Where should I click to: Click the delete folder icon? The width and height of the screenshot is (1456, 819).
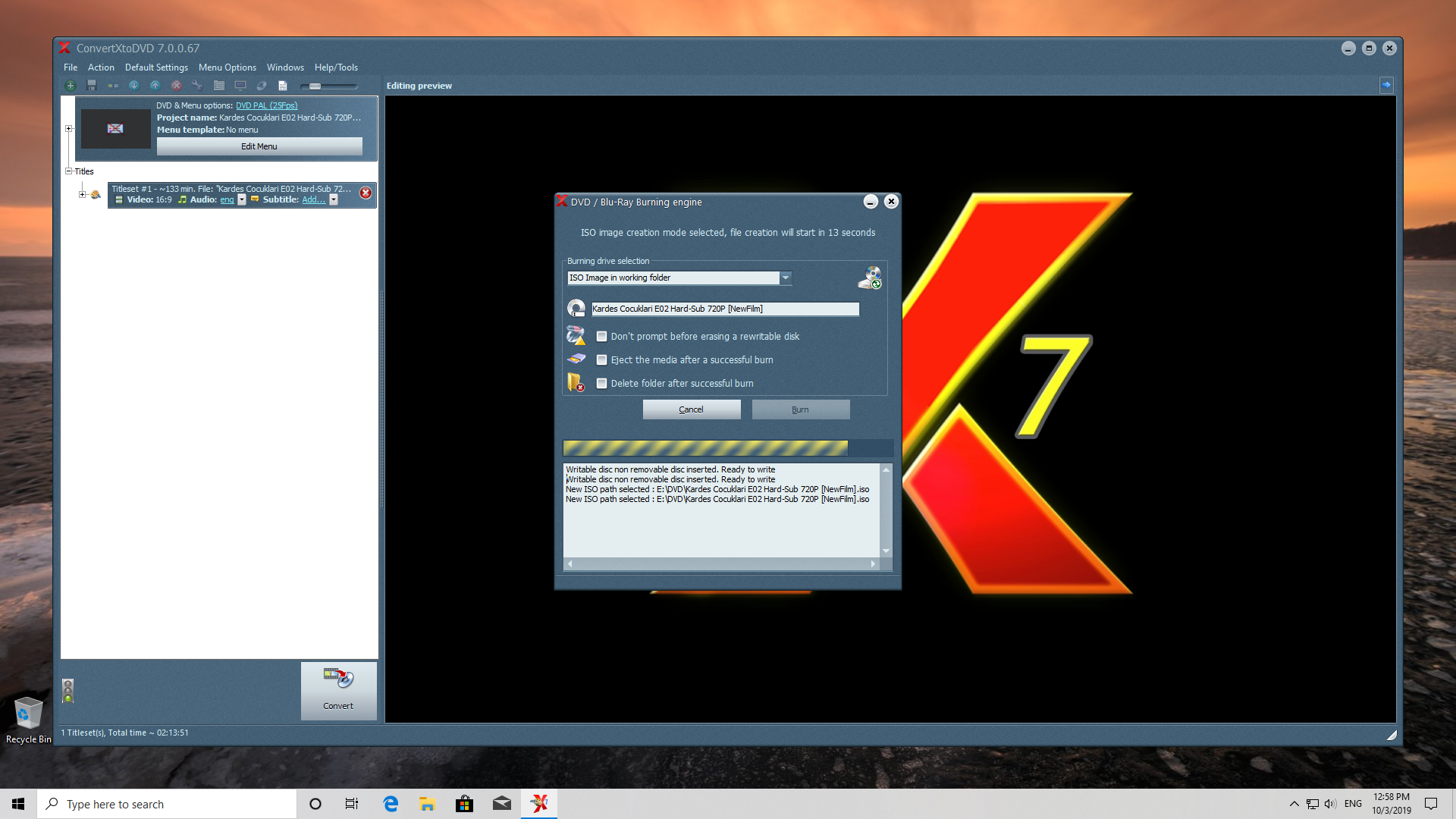click(576, 383)
